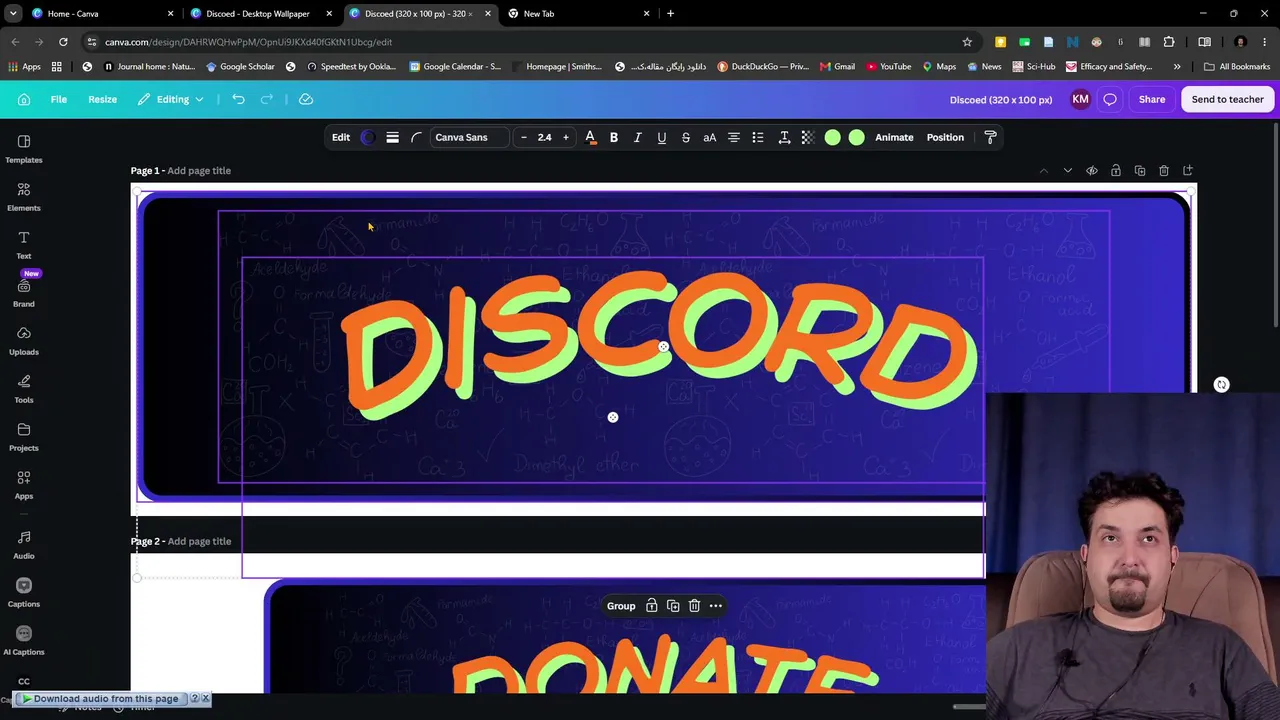Open the File menu
This screenshot has height=720, width=1280.
59,99
